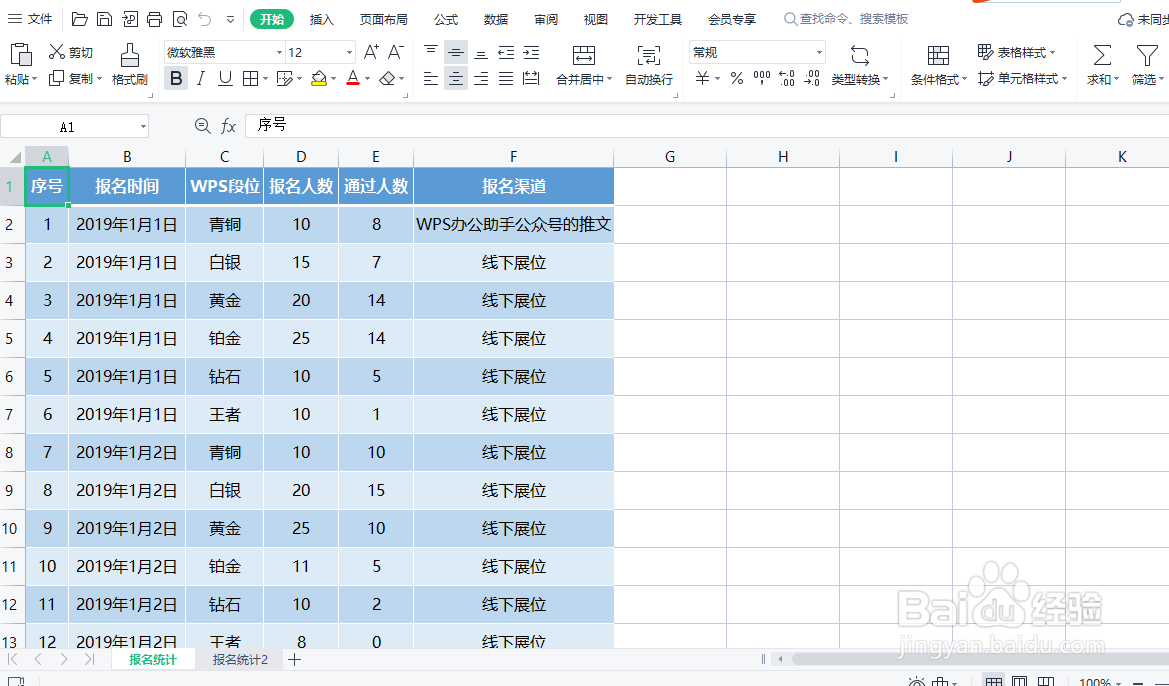Align text right
This screenshot has width=1169, height=686.
coord(481,78)
